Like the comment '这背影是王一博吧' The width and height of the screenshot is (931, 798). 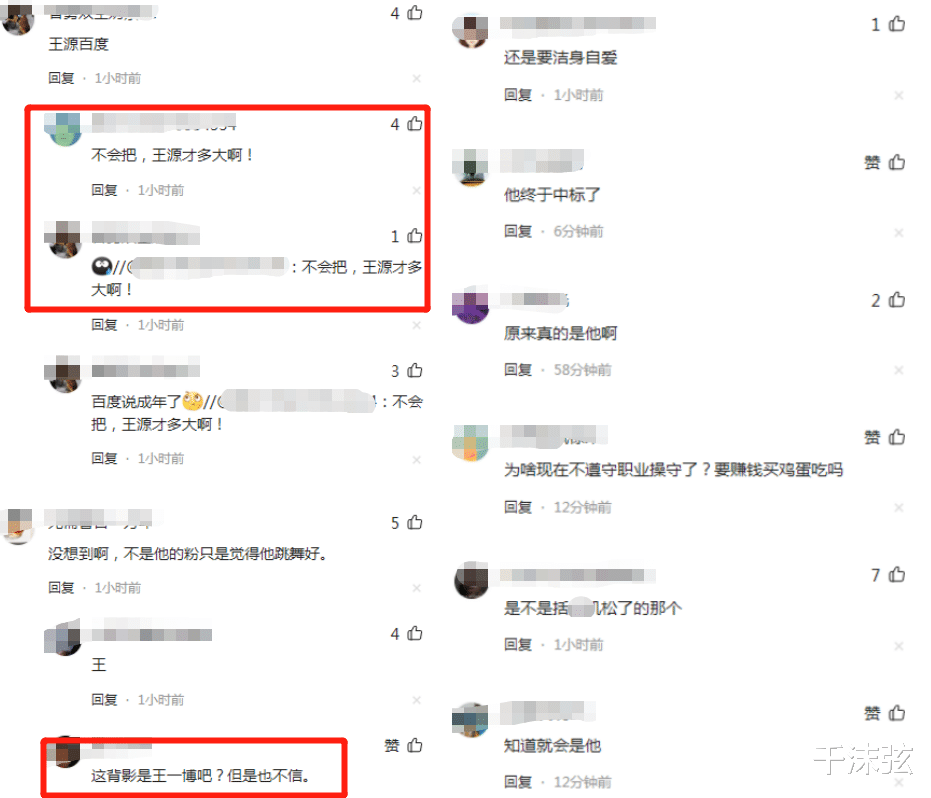pos(414,745)
